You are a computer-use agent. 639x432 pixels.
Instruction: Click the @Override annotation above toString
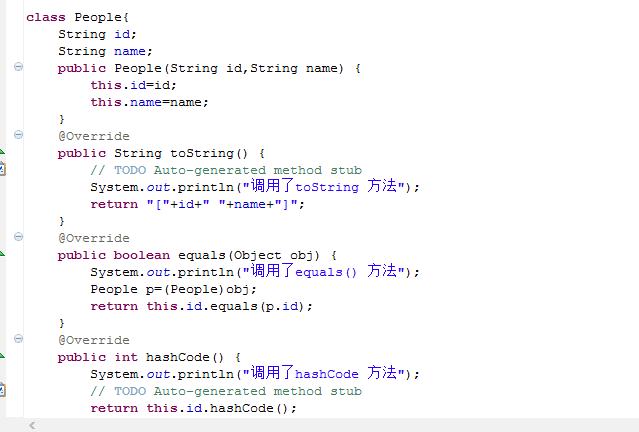coord(94,136)
